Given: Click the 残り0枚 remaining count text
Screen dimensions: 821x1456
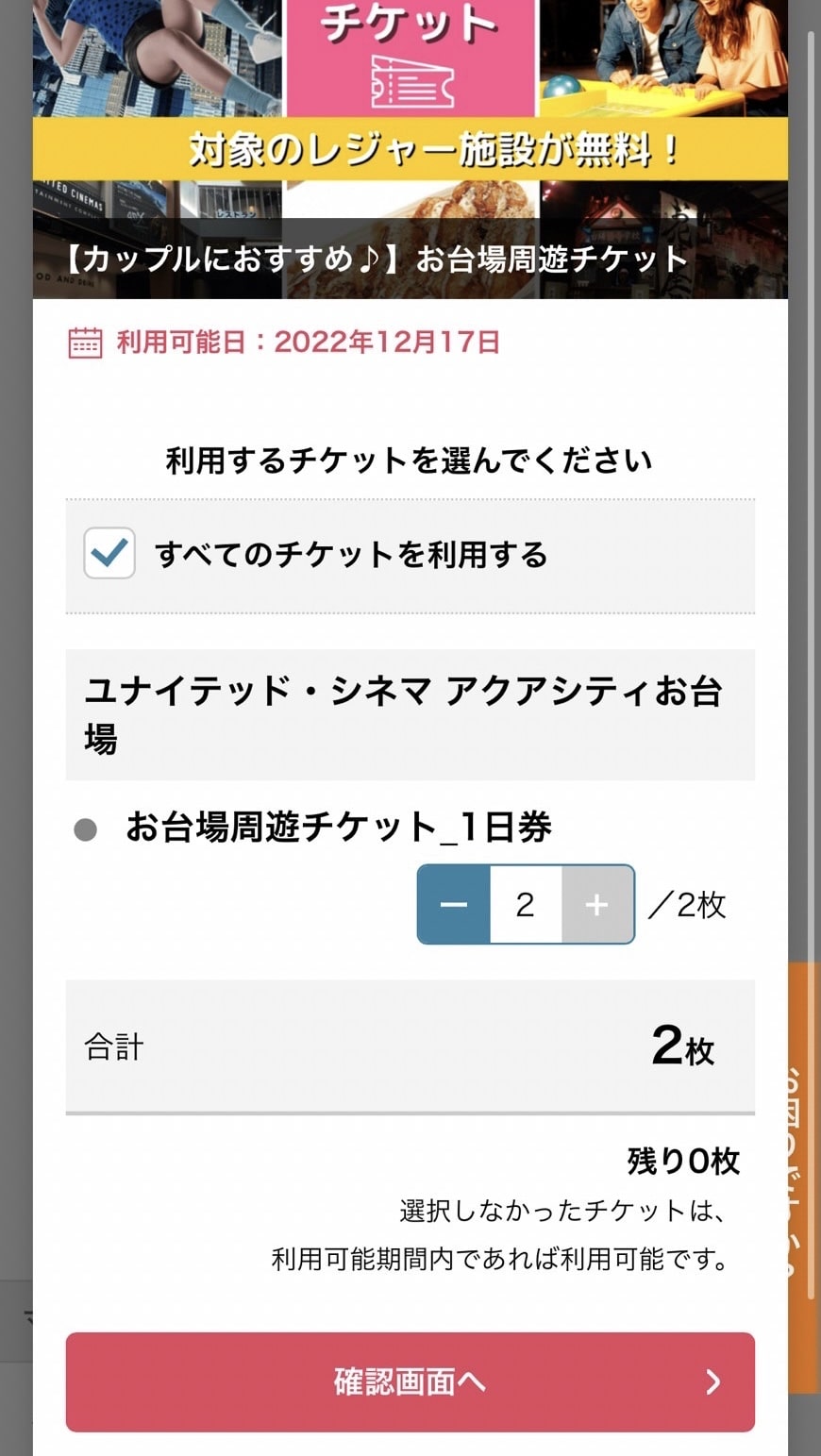Looking at the screenshot, I should pyautogui.click(x=683, y=1161).
